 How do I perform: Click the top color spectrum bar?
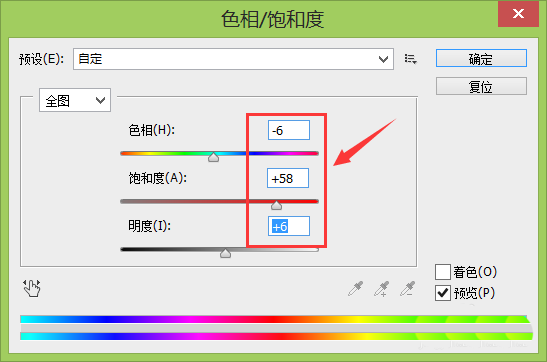coord(274,319)
